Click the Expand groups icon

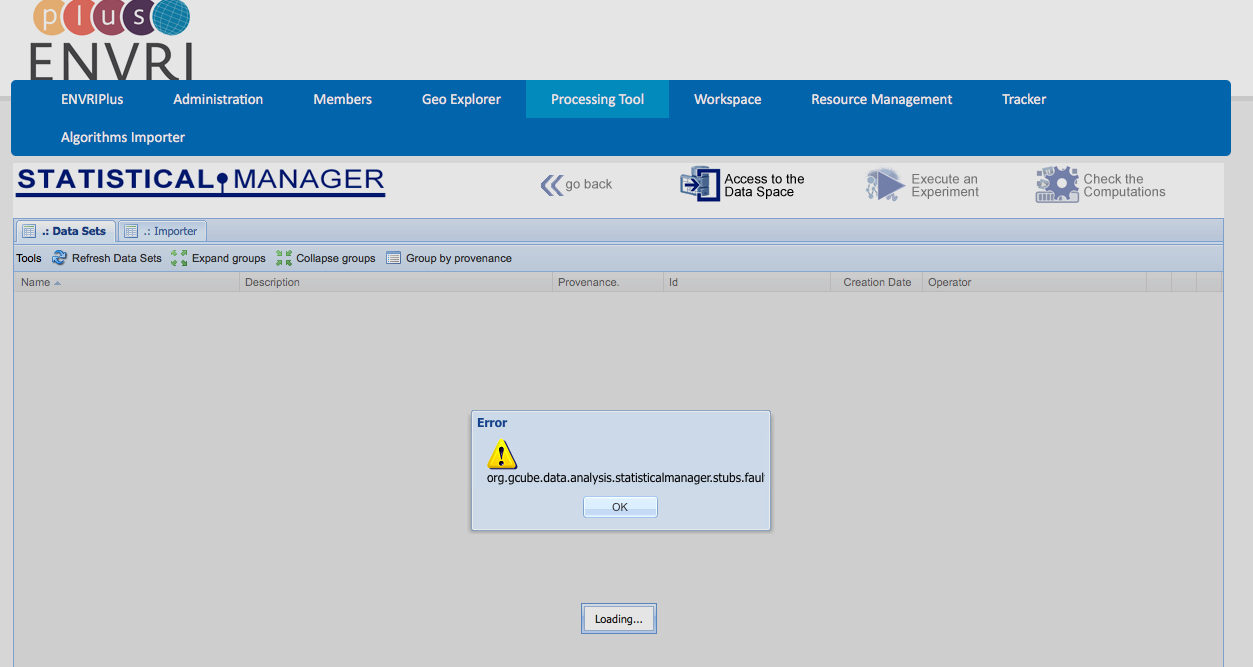179,258
